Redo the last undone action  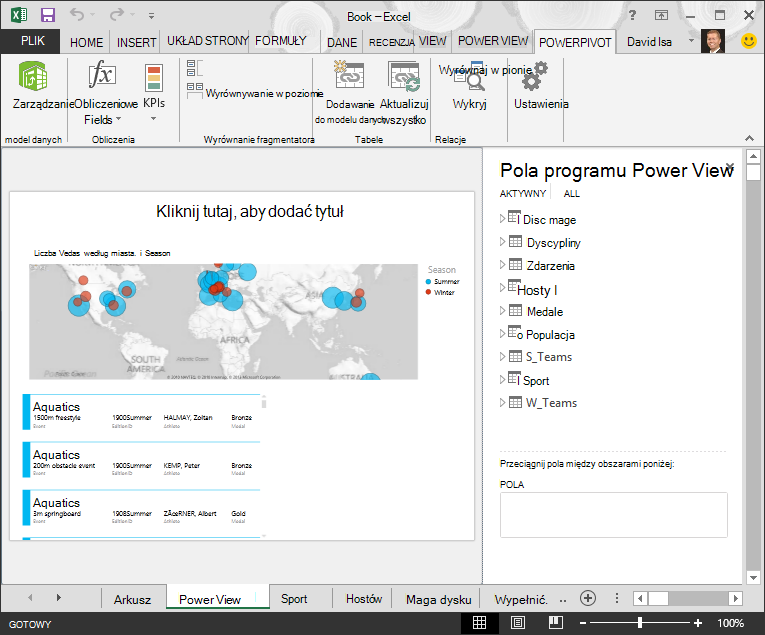click(x=117, y=15)
